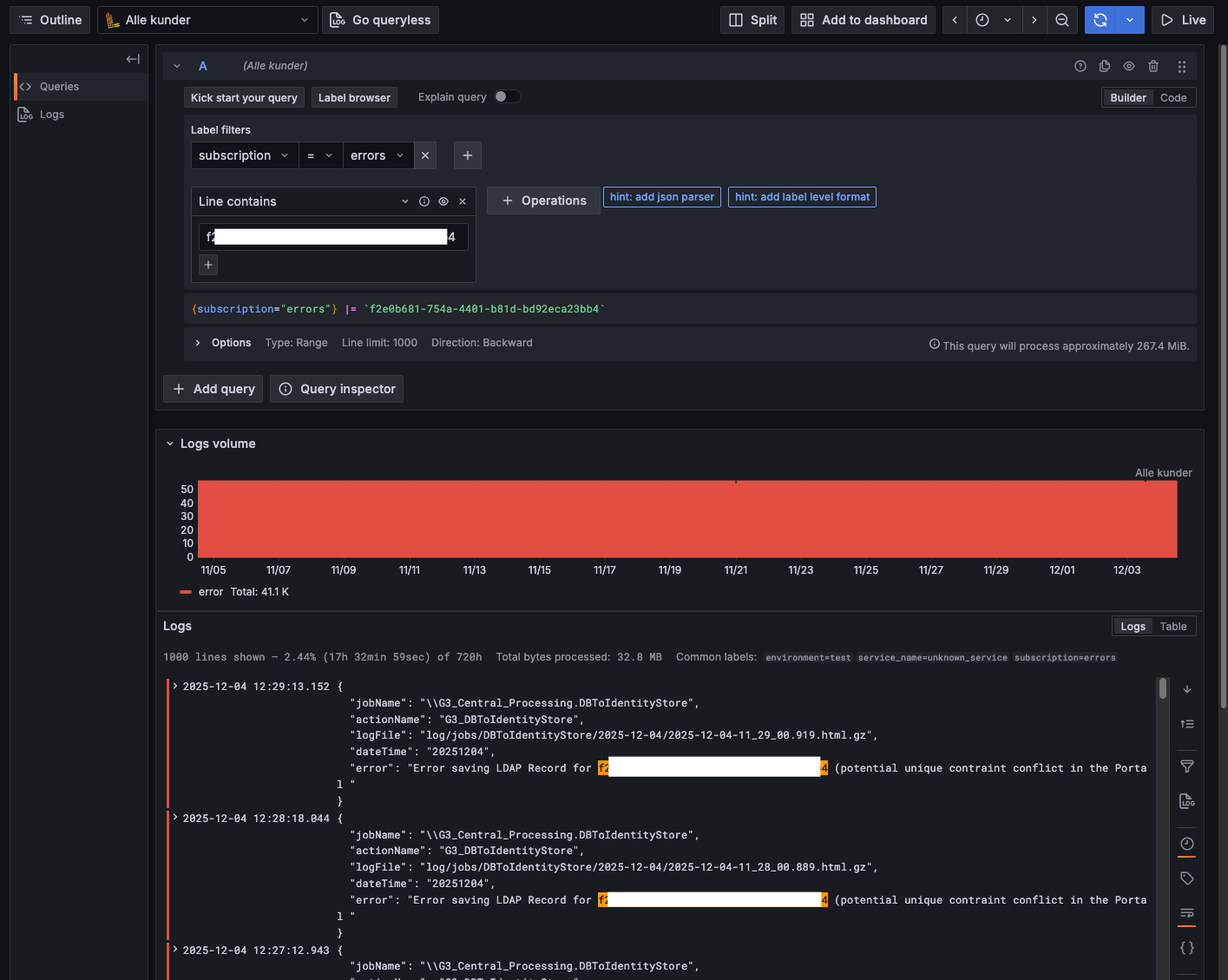This screenshot has height=980, width=1228.
Task: Collapse the left sidebar pane
Action: [x=133, y=59]
